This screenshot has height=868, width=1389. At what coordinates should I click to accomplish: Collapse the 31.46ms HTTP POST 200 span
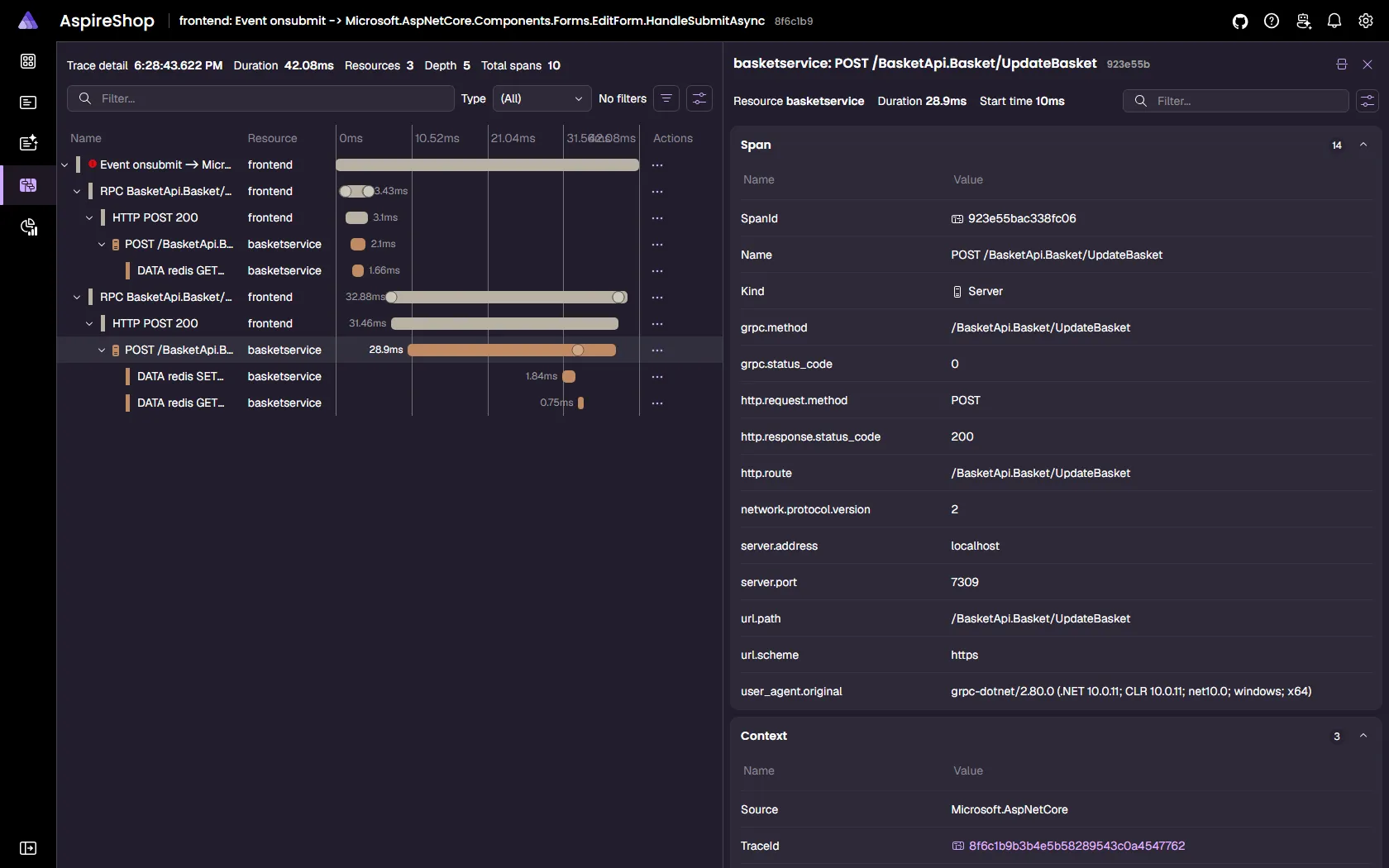point(89,324)
